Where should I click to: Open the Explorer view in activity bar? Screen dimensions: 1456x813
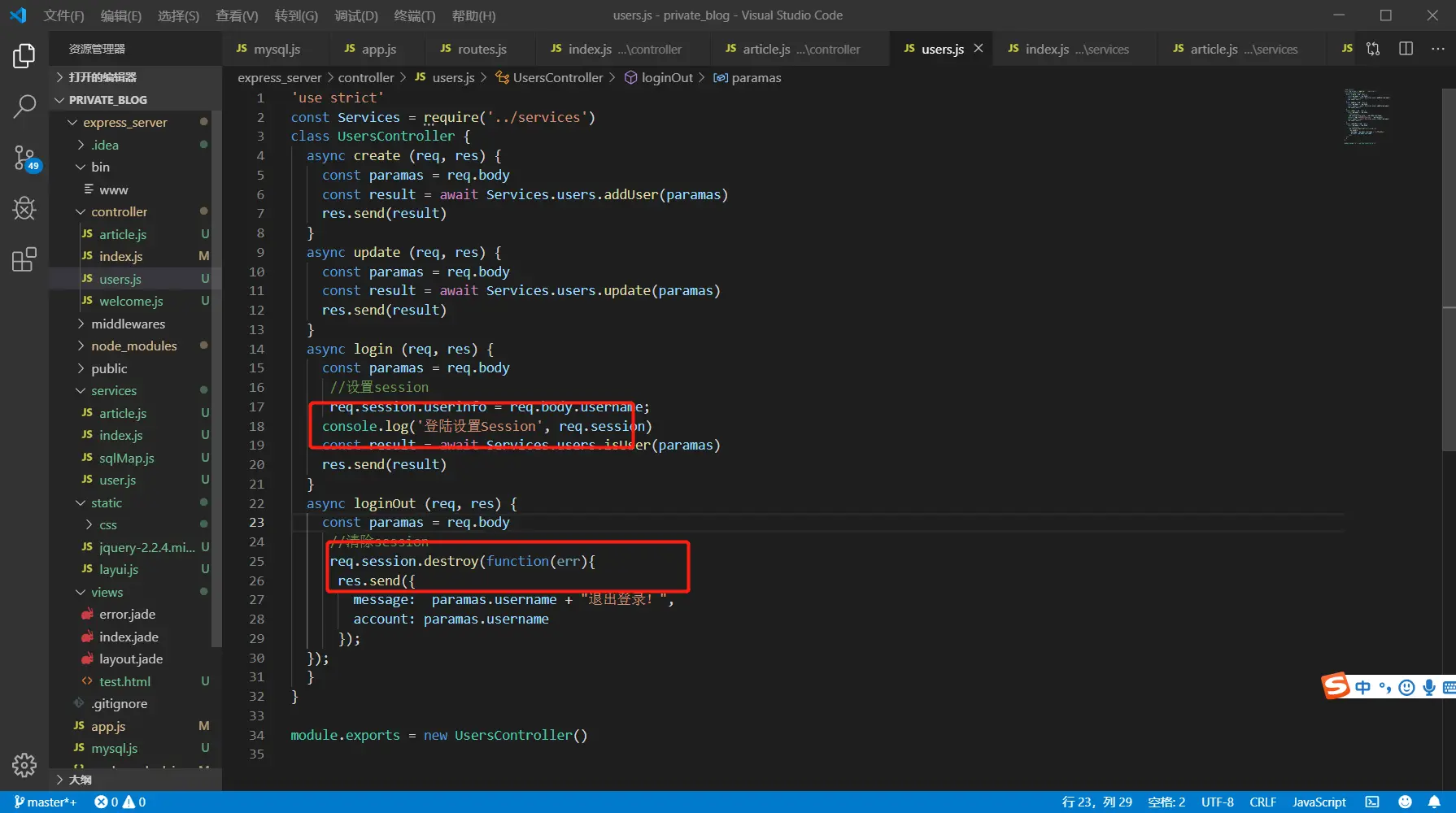coord(24,55)
